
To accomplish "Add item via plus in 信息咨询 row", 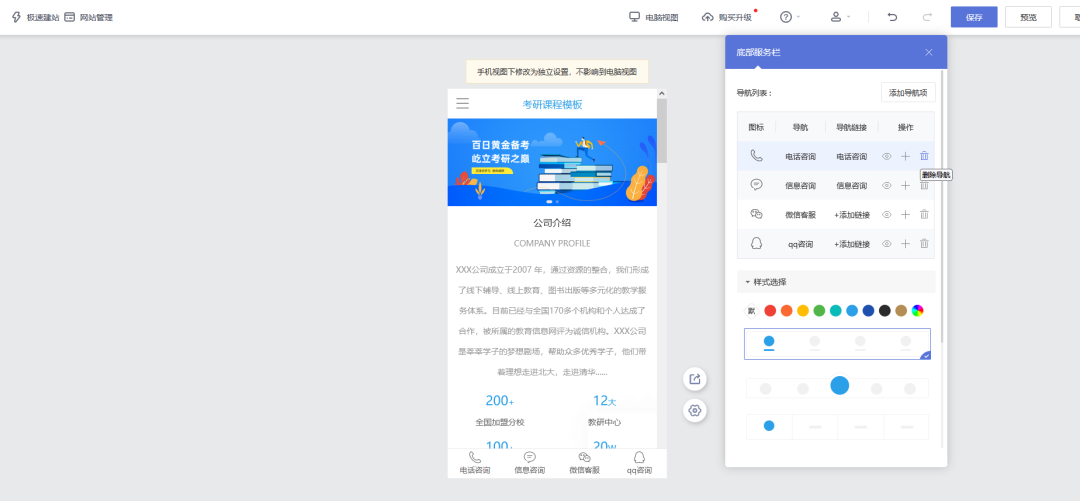I will pyautogui.click(x=905, y=185).
